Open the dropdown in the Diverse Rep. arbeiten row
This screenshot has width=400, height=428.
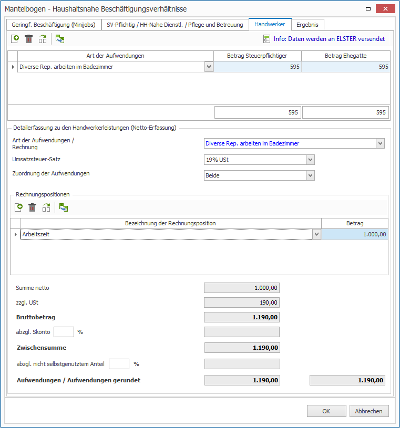pyautogui.click(x=209, y=67)
